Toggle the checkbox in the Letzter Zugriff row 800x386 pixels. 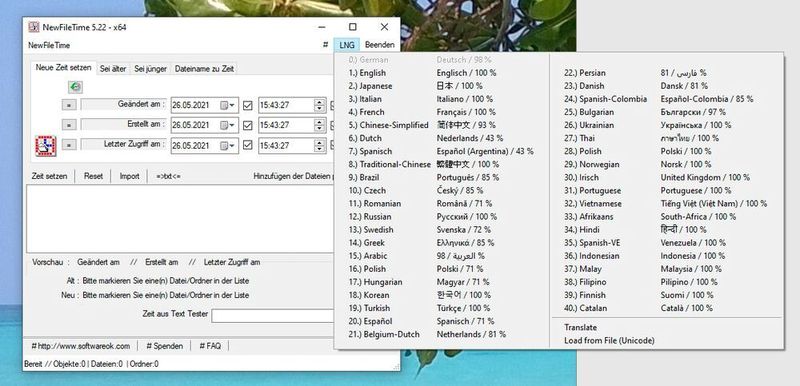point(248,145)
